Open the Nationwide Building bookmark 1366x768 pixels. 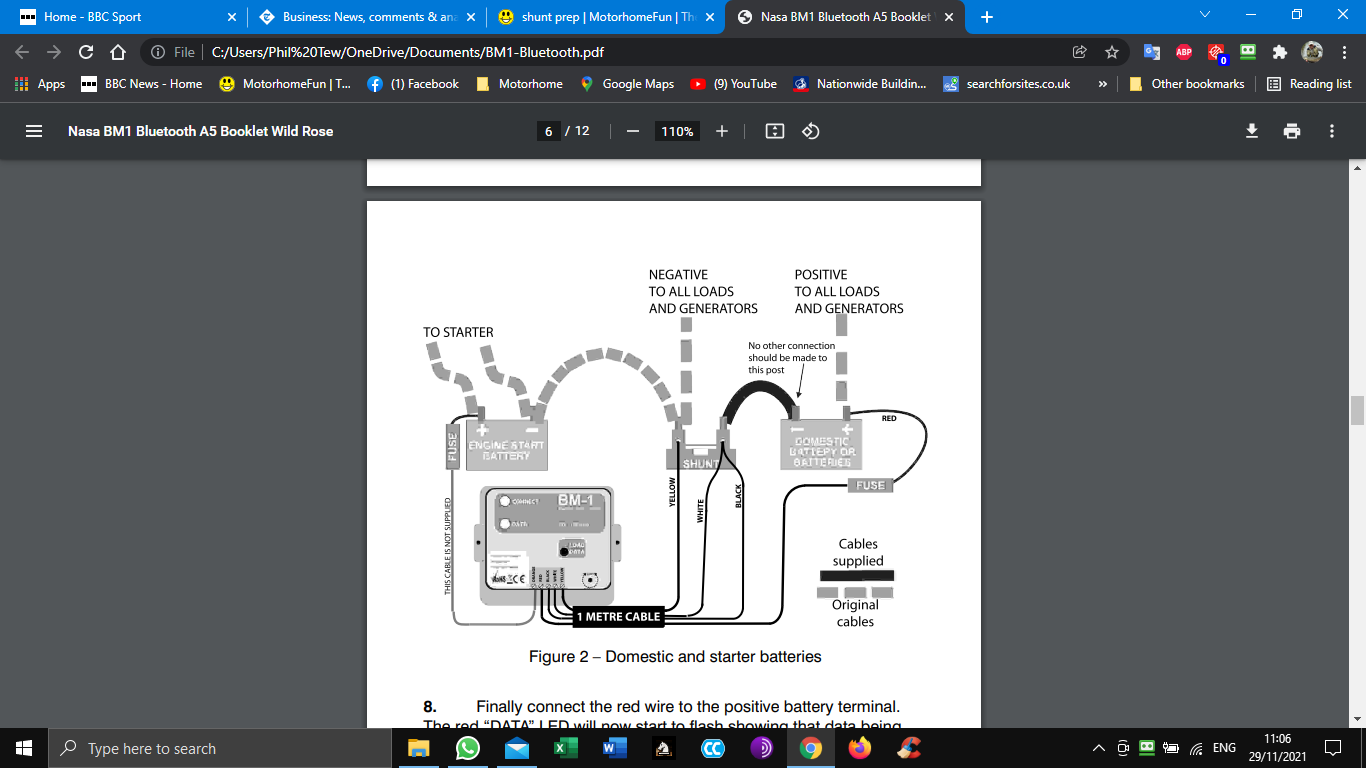pos(860,84)
